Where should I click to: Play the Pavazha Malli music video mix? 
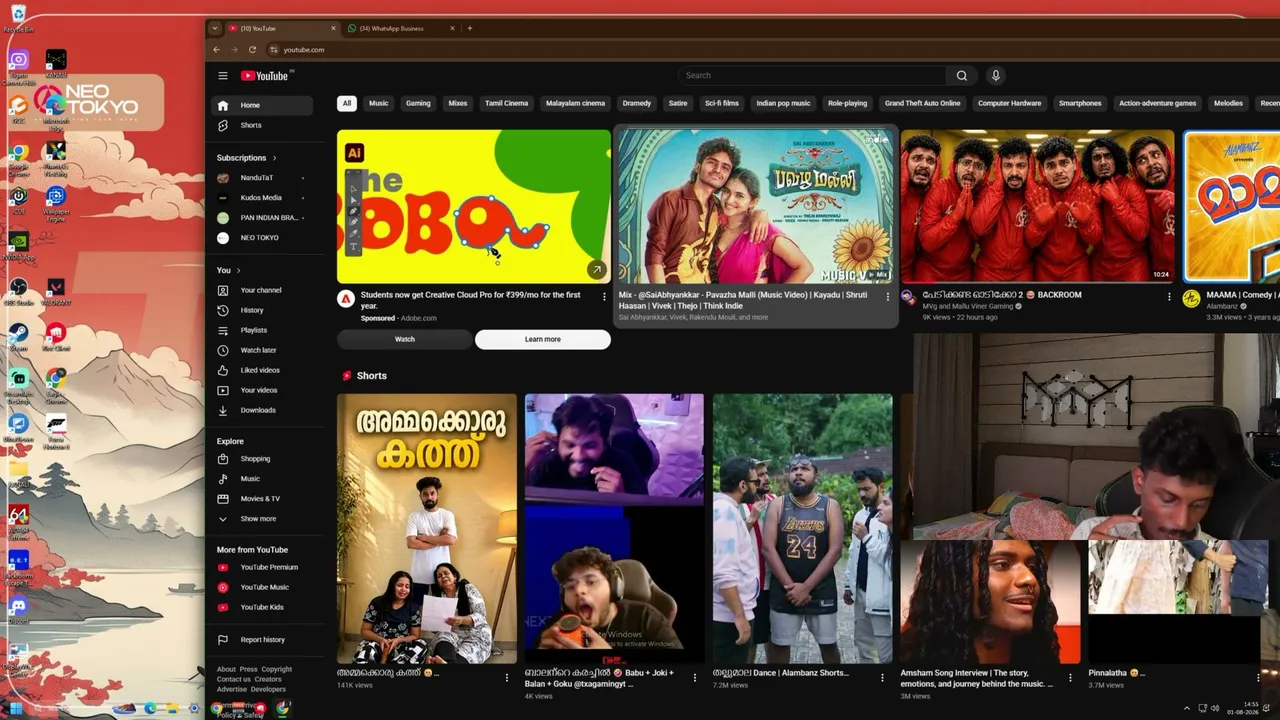755,207
